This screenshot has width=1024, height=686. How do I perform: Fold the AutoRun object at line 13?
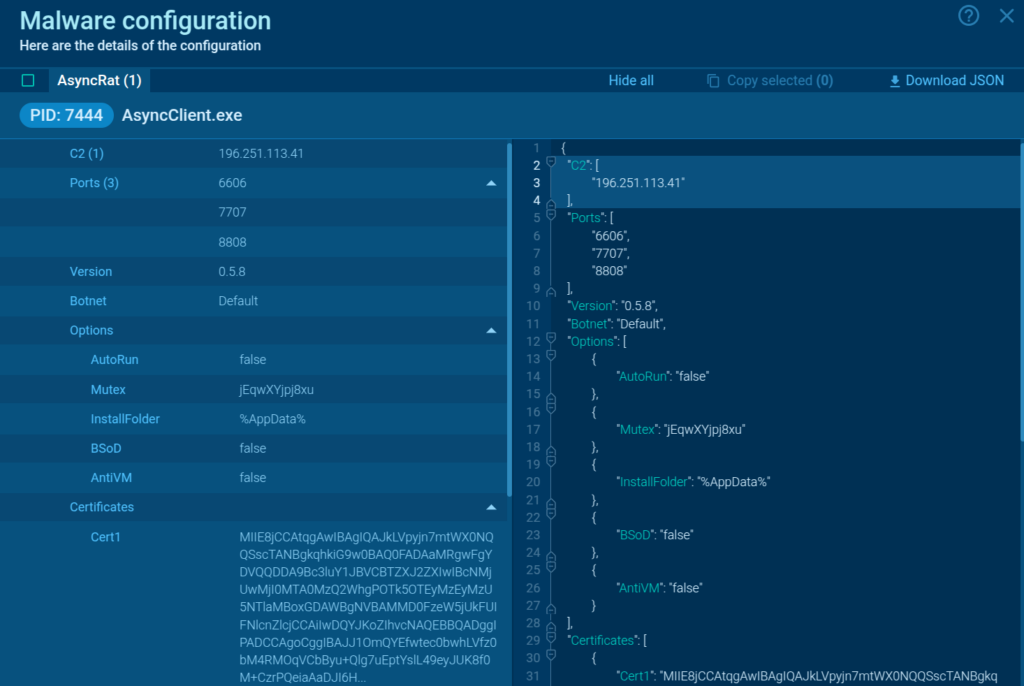(551, 359)
